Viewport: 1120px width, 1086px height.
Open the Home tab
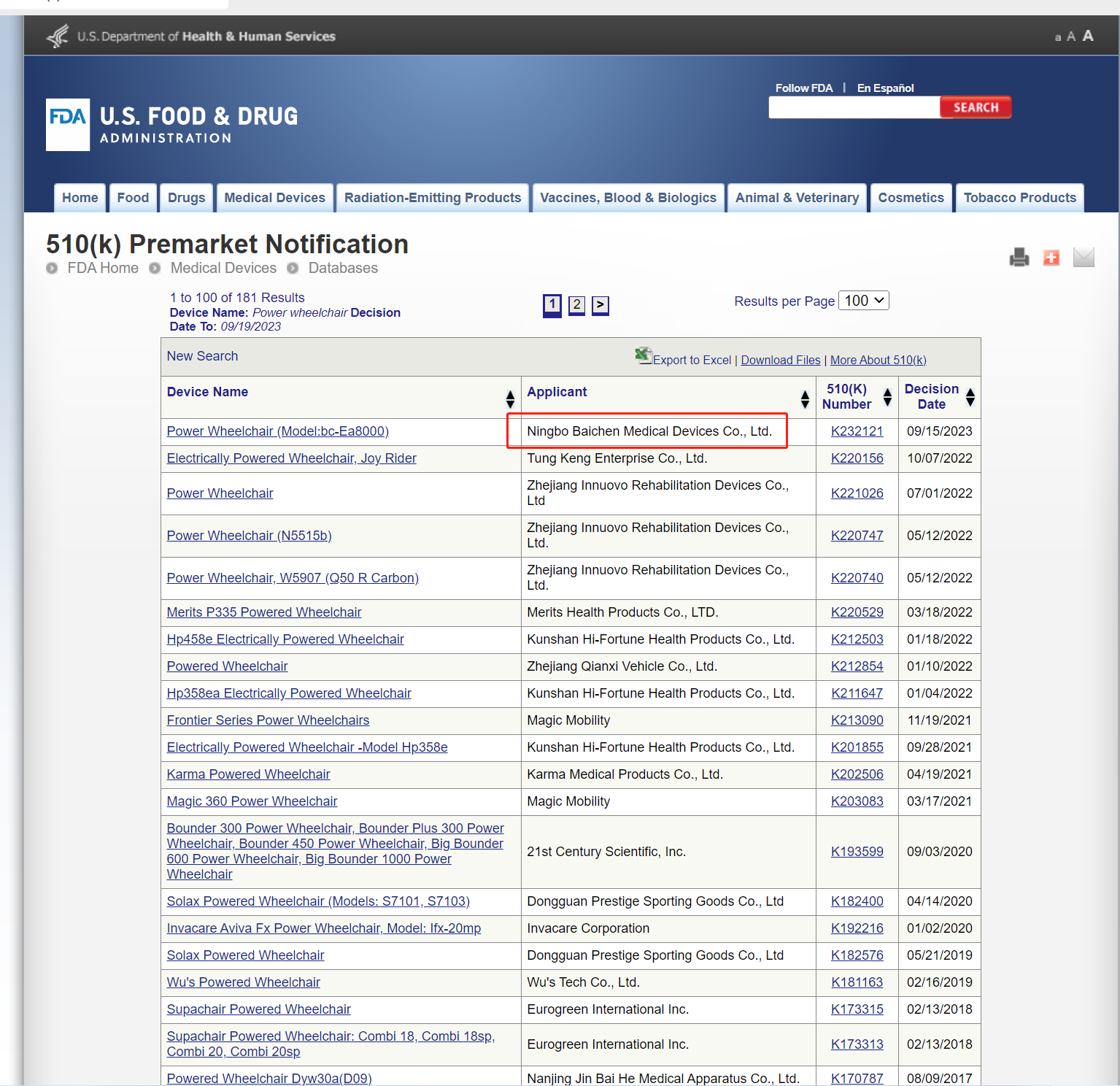80,198
